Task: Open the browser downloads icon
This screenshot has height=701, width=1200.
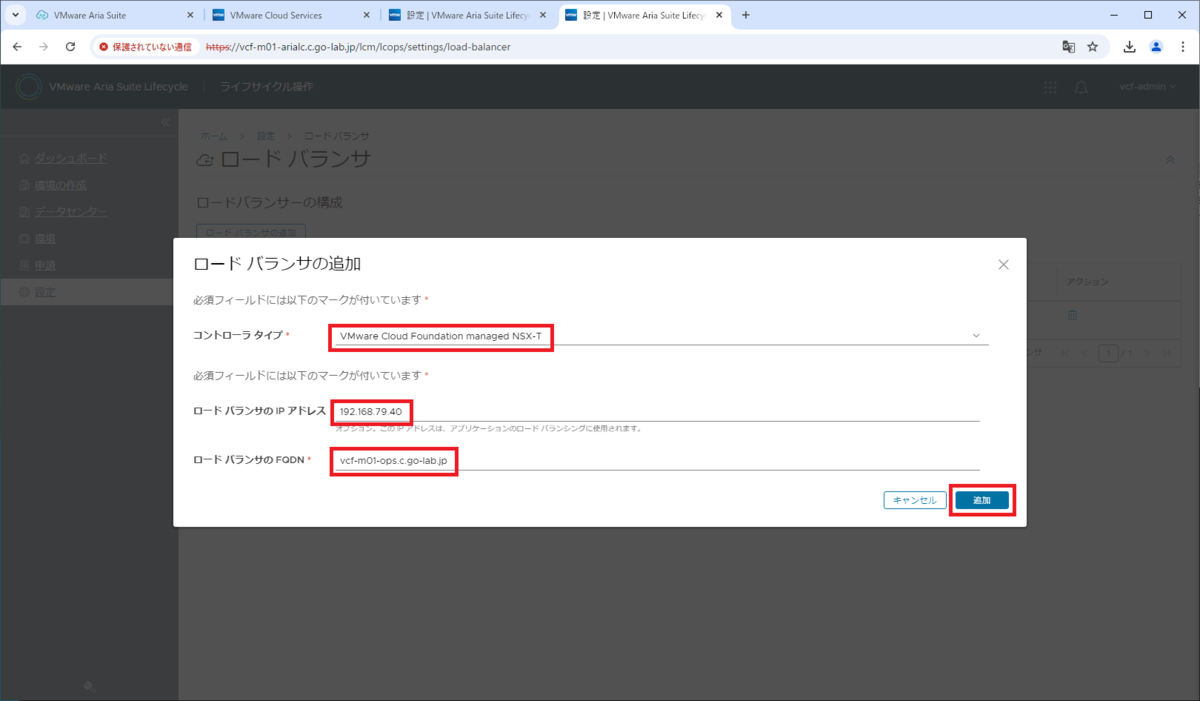Action: (x=1130, y=47)
